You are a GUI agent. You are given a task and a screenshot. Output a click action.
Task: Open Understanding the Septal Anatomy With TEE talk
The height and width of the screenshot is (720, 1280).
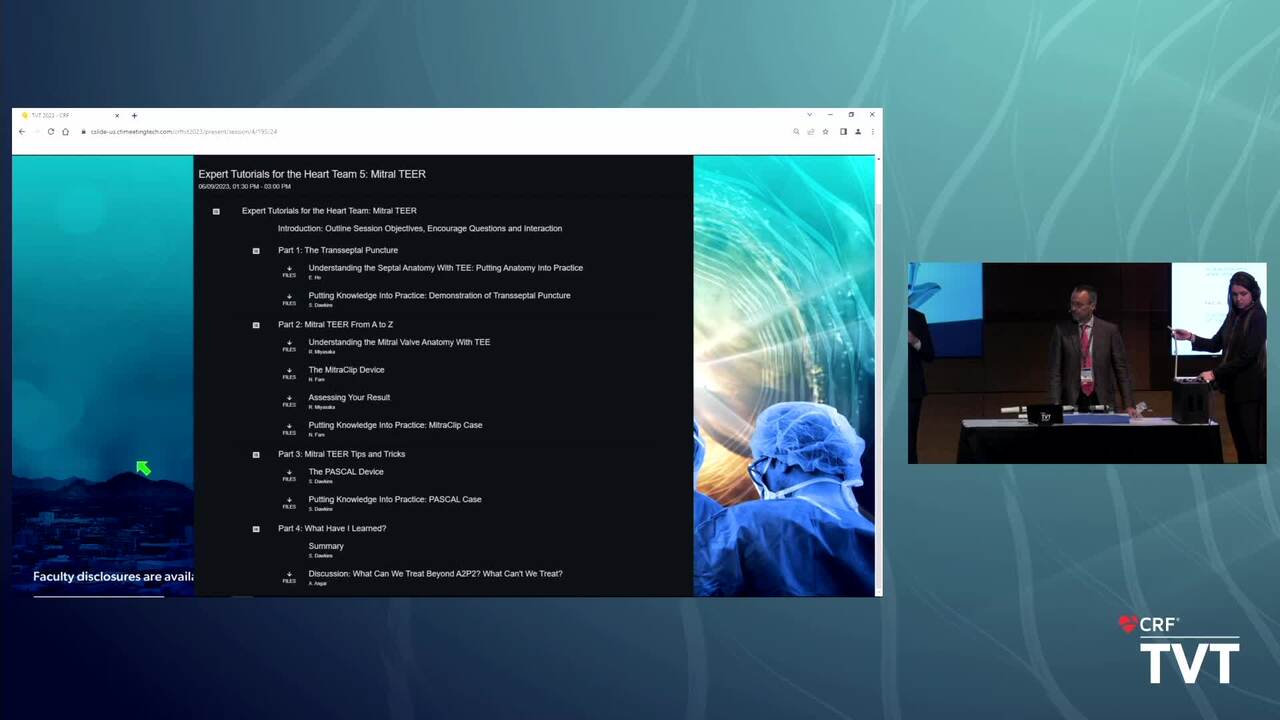445,268
